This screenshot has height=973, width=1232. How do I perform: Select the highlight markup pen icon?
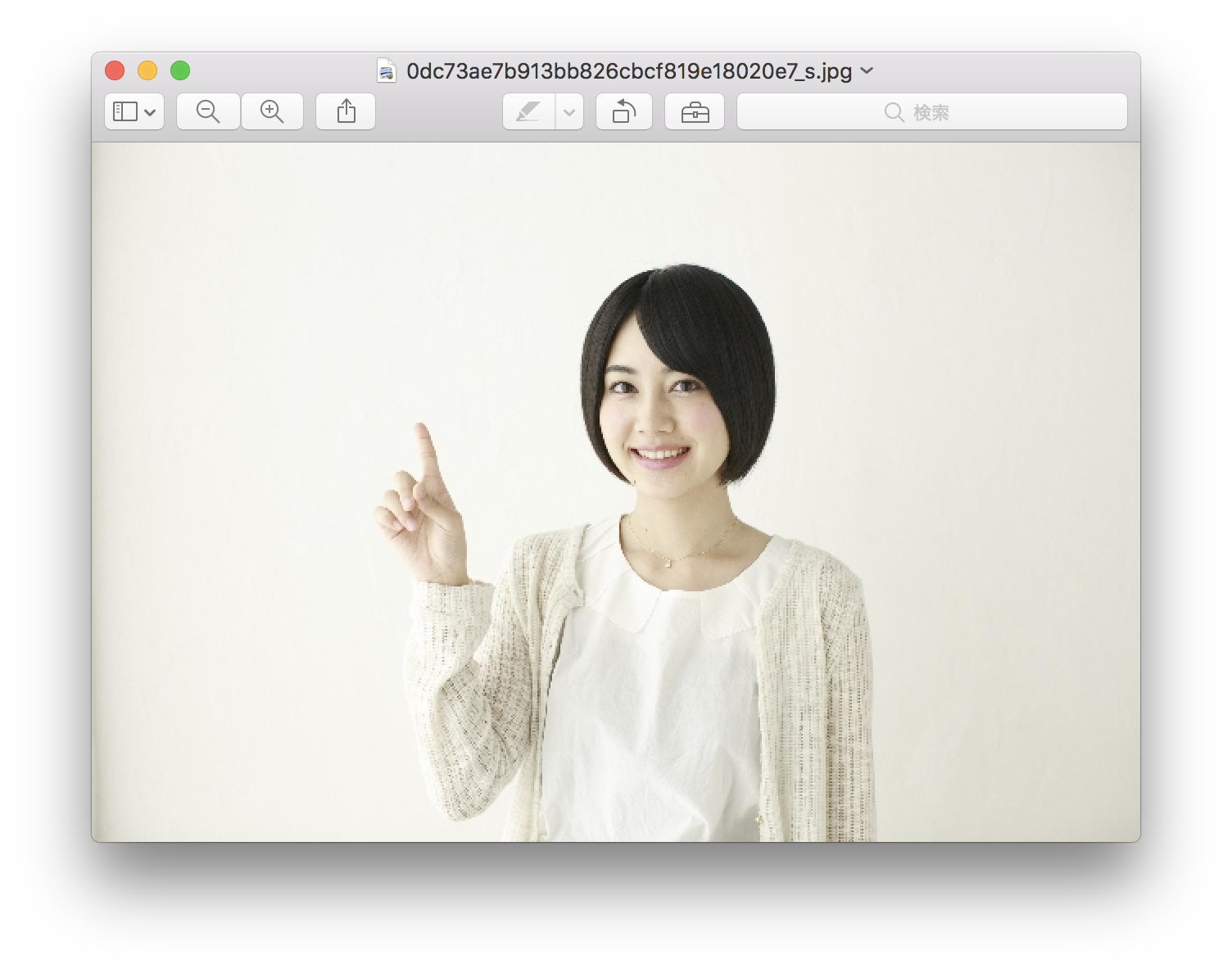coord(528,111)
